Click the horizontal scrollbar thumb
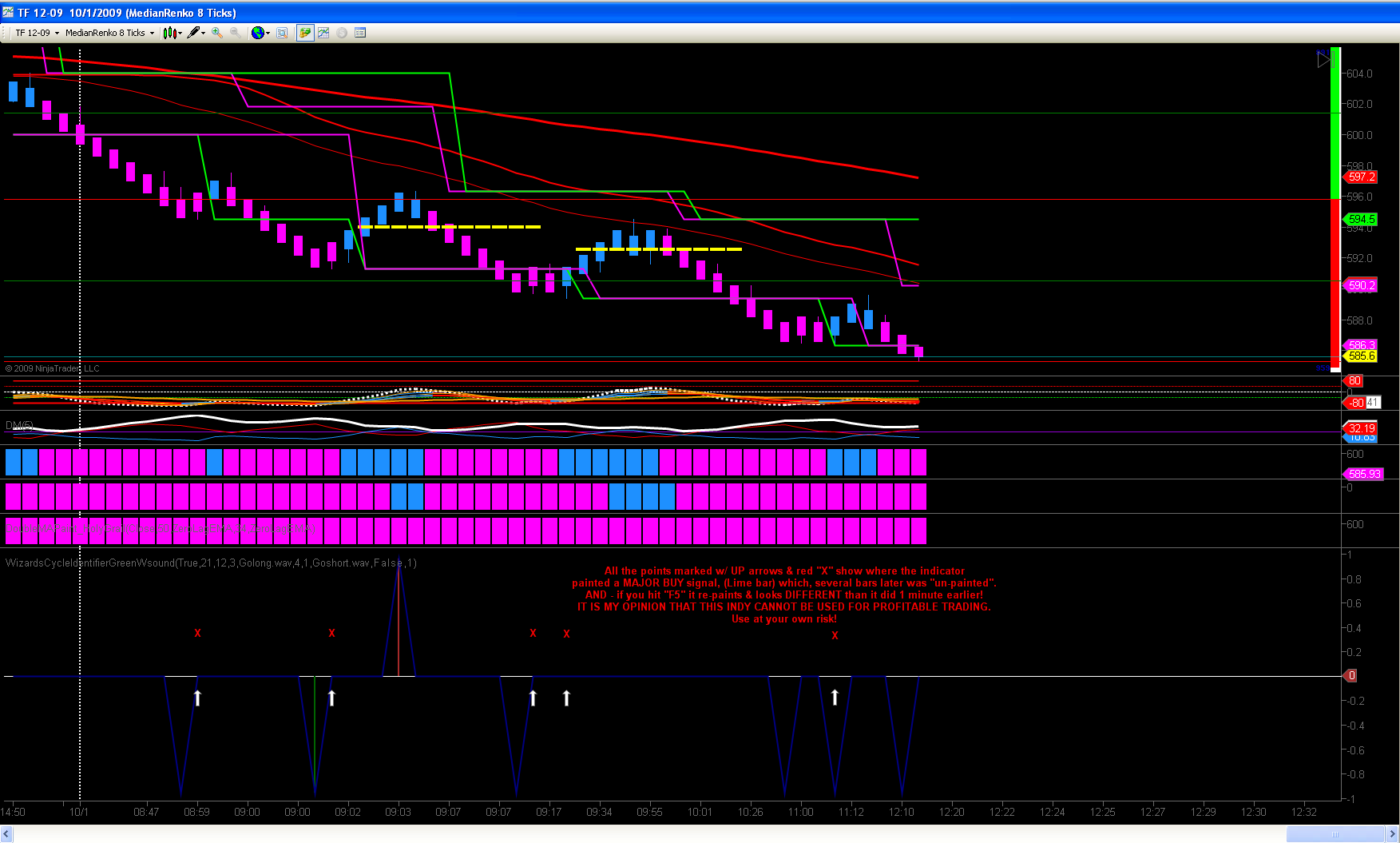Viewport: 1400px width, 843px height. 1335,834
